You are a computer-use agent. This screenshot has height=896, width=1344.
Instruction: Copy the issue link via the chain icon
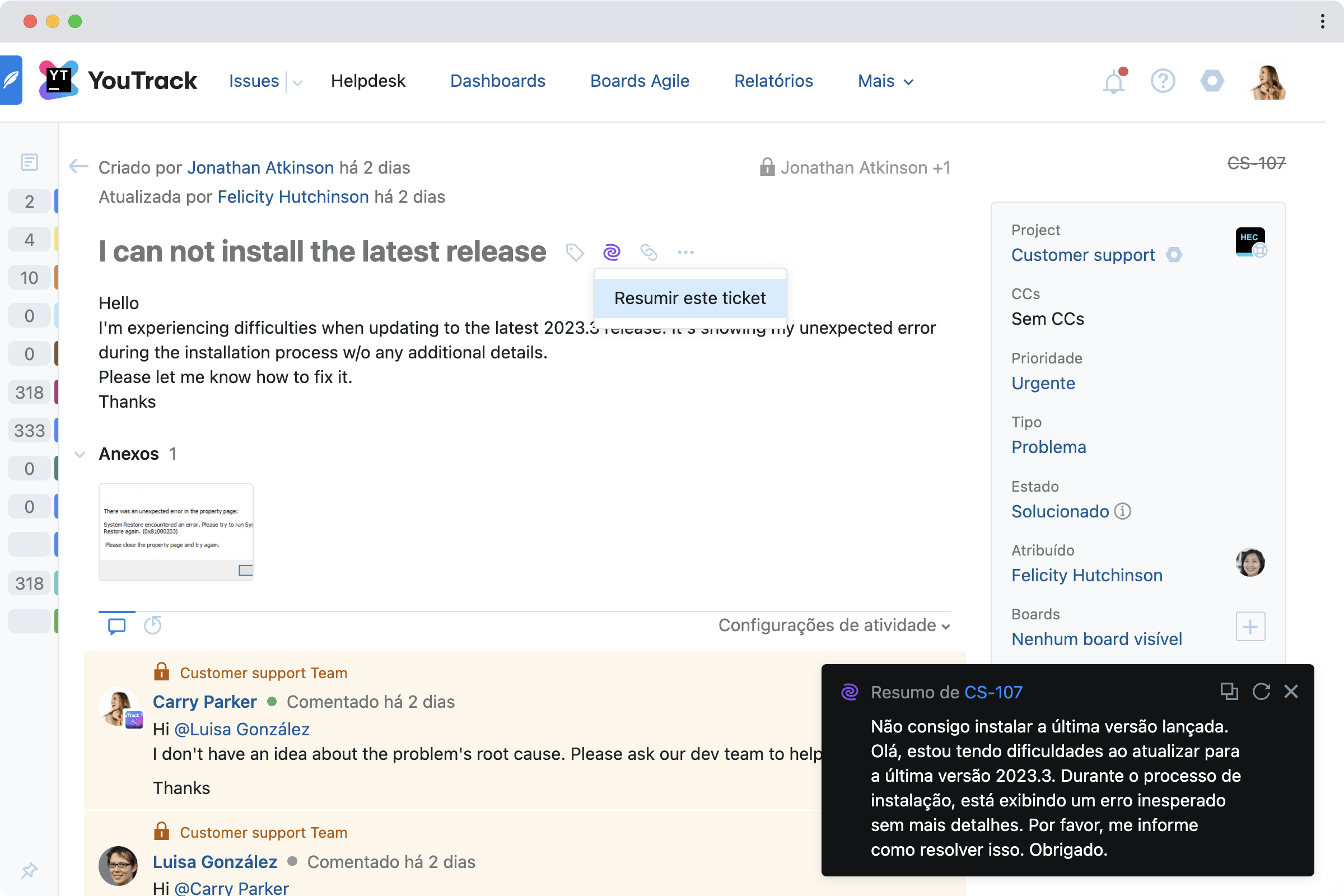click(648, 252)
